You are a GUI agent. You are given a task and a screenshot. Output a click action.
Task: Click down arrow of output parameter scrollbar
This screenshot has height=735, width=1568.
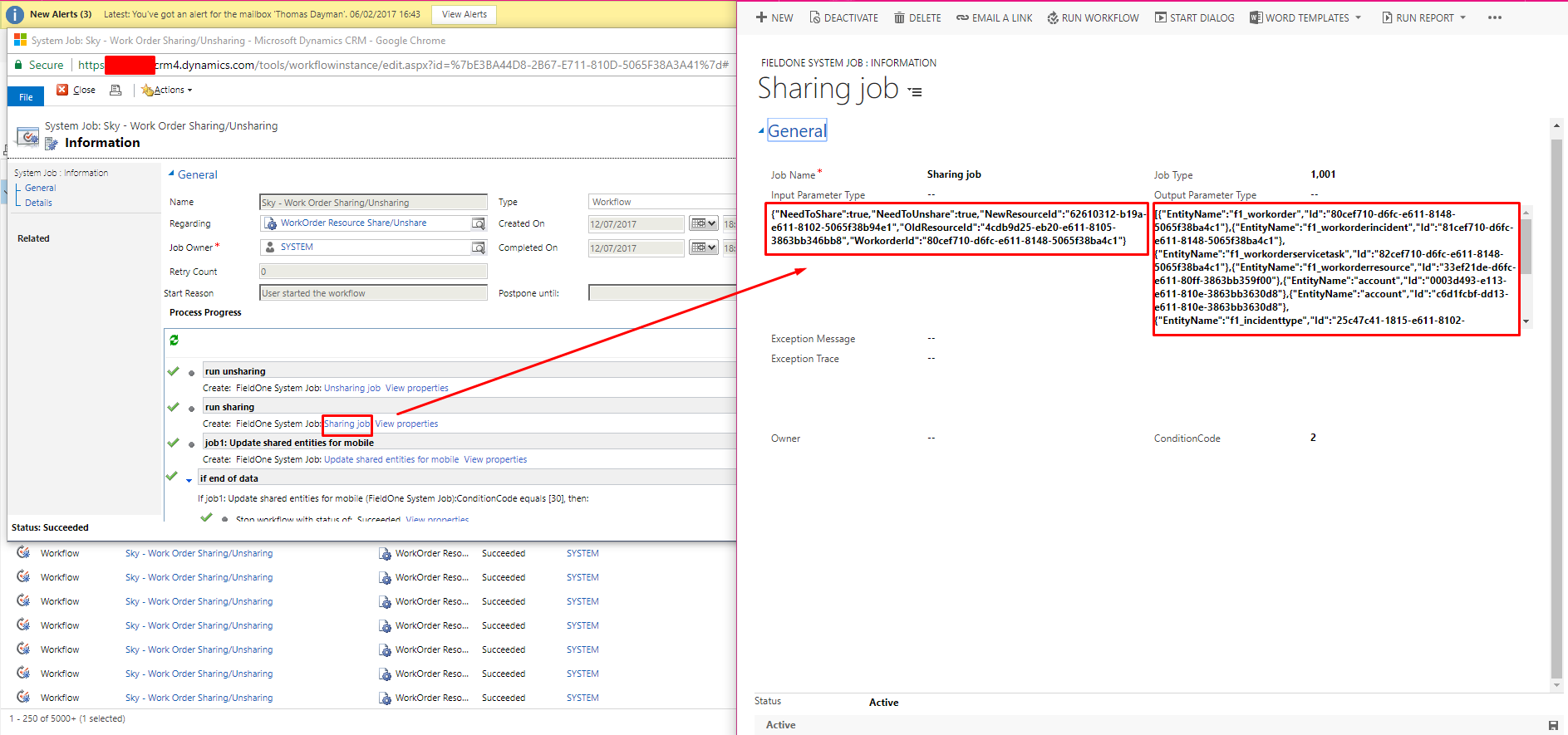click(1526, 321)
